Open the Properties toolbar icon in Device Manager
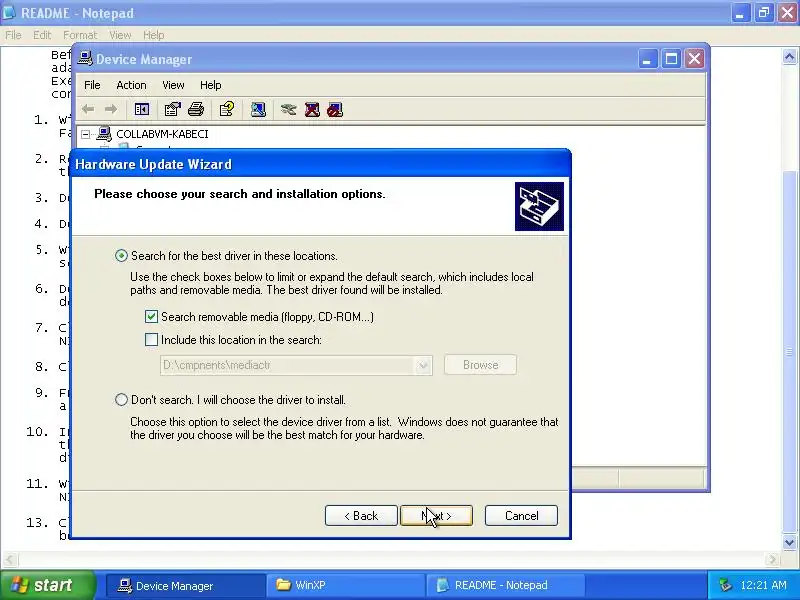 (172, 109)
